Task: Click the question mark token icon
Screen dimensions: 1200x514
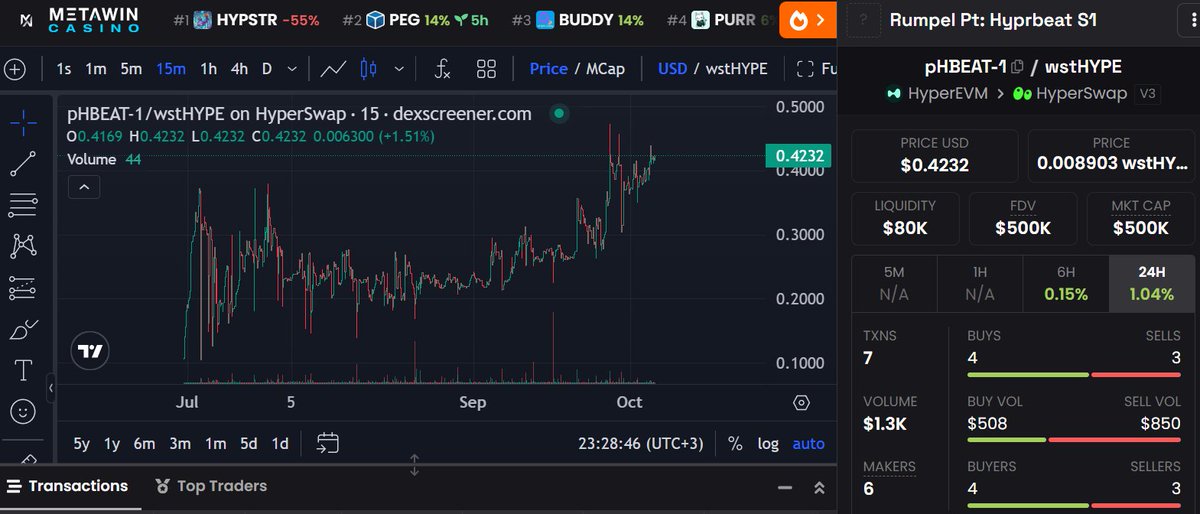Action: coord(863,19)
